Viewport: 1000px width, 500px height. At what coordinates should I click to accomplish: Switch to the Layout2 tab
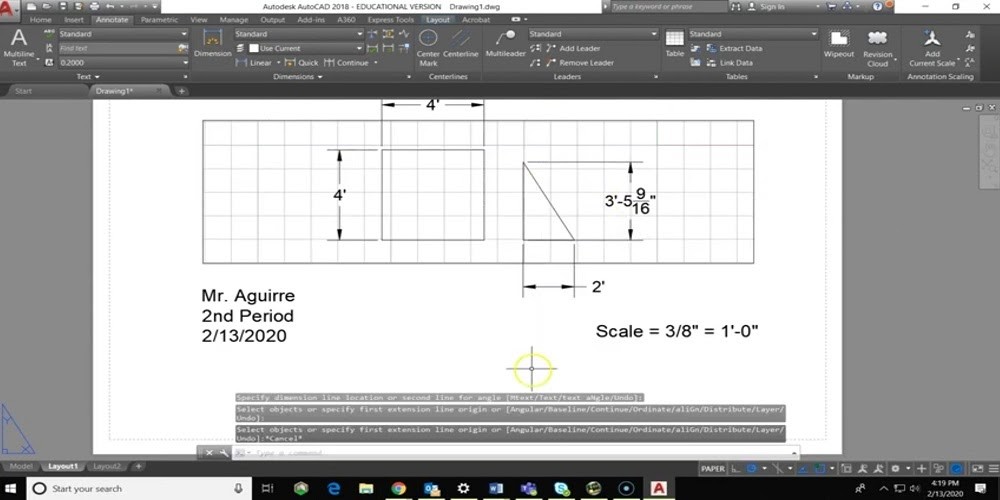point(107,466)
